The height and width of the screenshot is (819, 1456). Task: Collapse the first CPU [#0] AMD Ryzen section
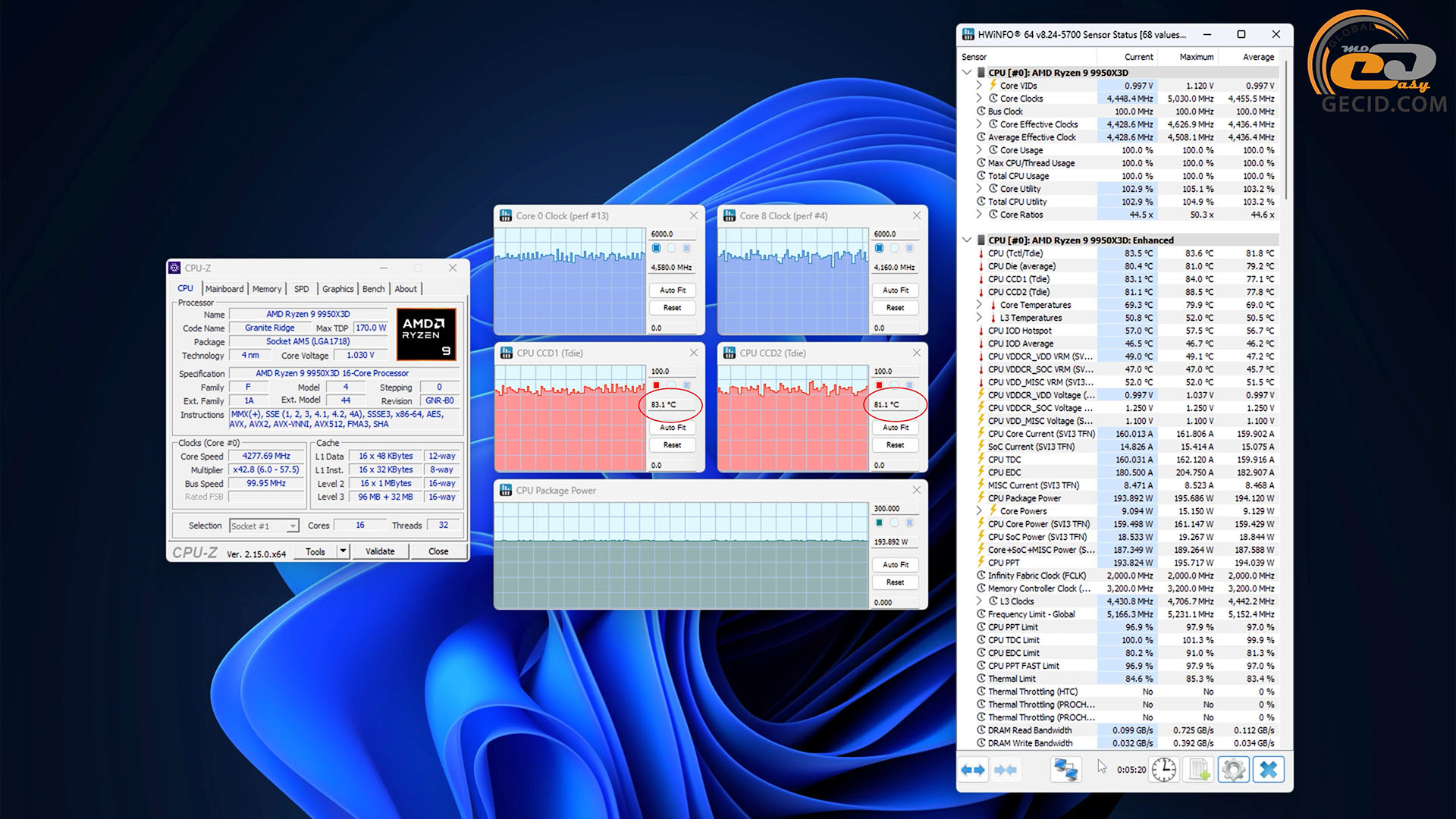click(x=967, y=73)
